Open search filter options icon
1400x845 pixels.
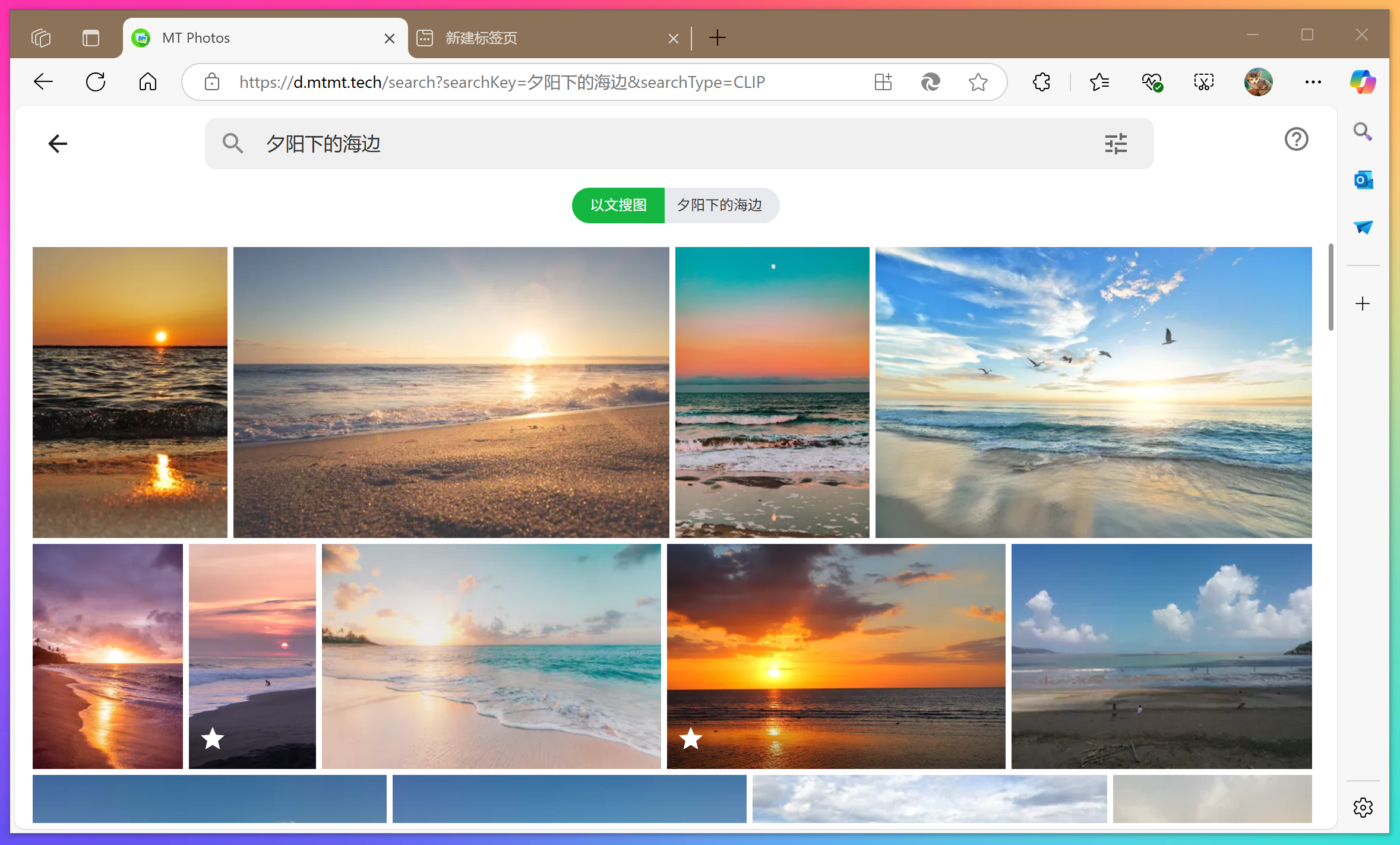coord(1115,144)
